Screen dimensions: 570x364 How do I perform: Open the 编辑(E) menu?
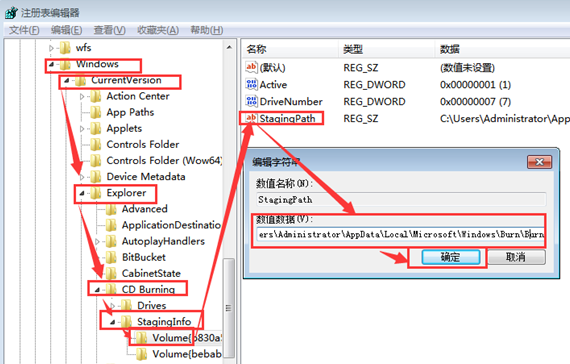tap(67, 30)
